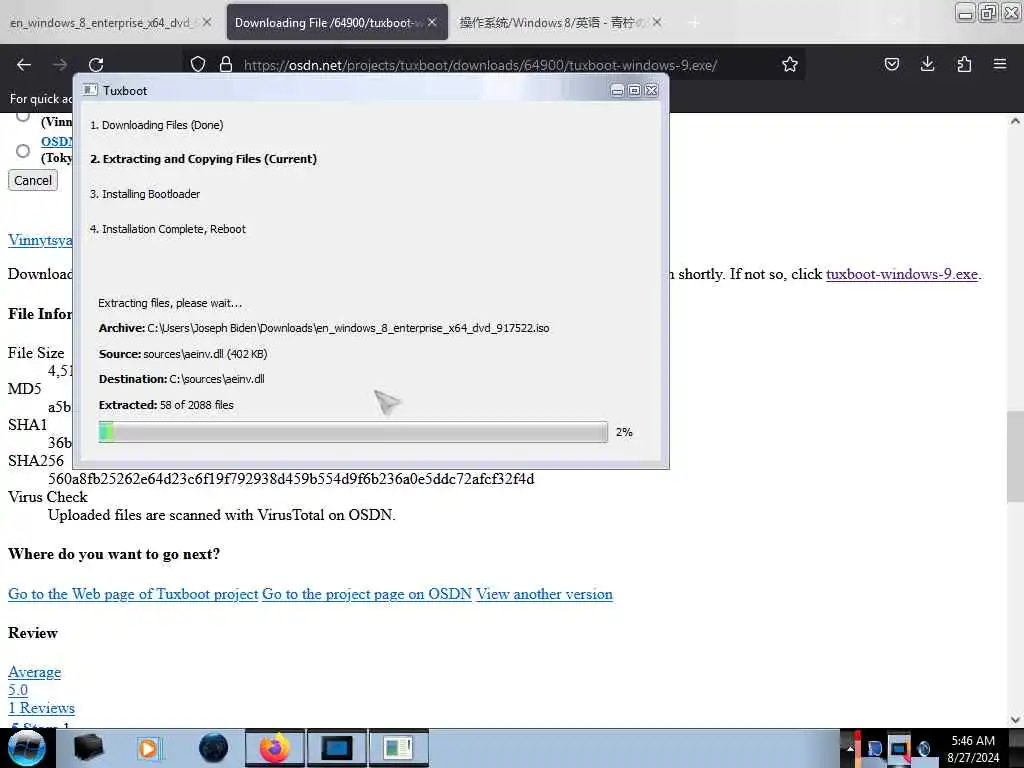Click the volume tray icon
Viewport: 1024px width, 768px height.
[924, 748]
